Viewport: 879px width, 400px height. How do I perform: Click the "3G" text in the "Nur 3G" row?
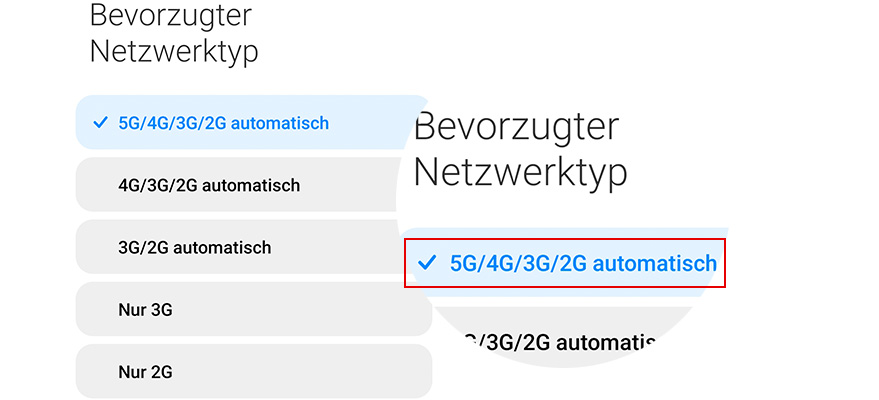tap(160, 310)
